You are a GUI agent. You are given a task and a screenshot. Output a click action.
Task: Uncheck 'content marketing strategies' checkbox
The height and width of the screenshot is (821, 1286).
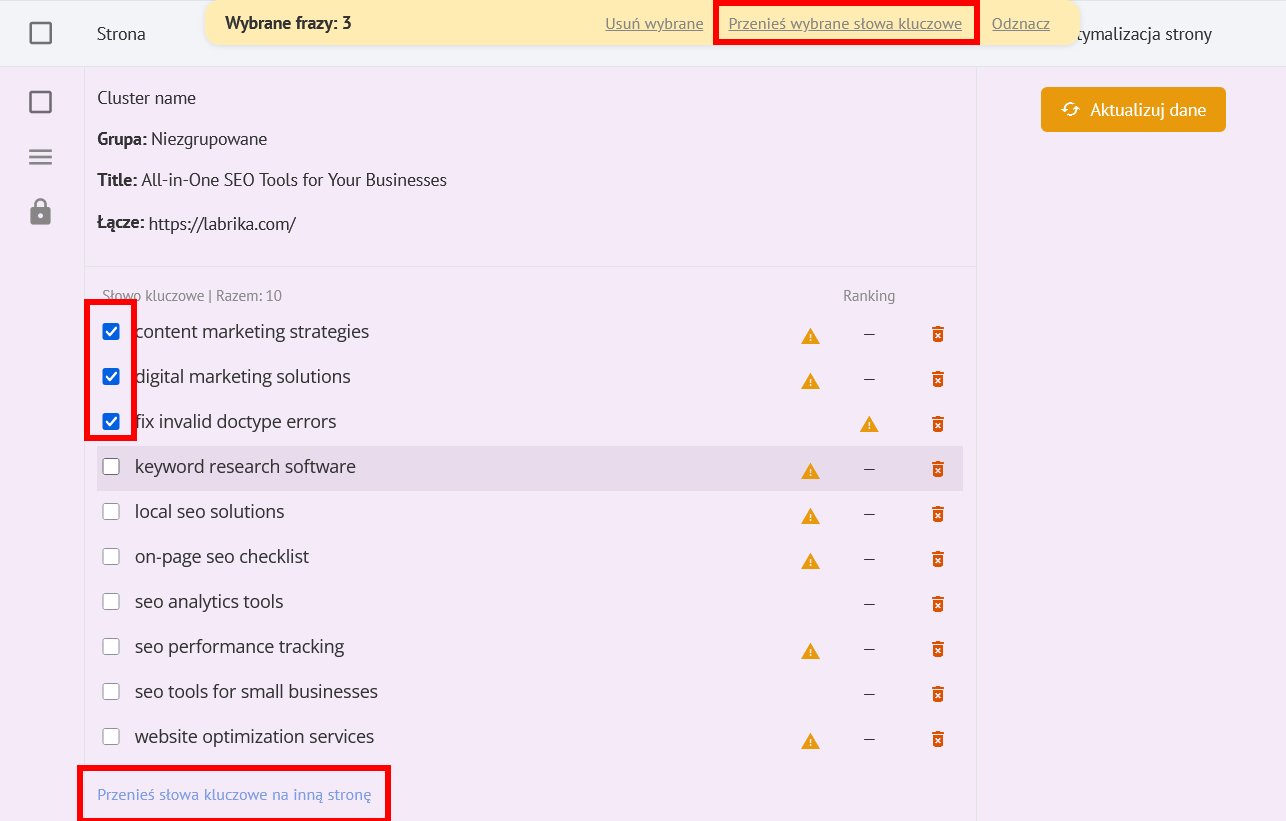111,332
